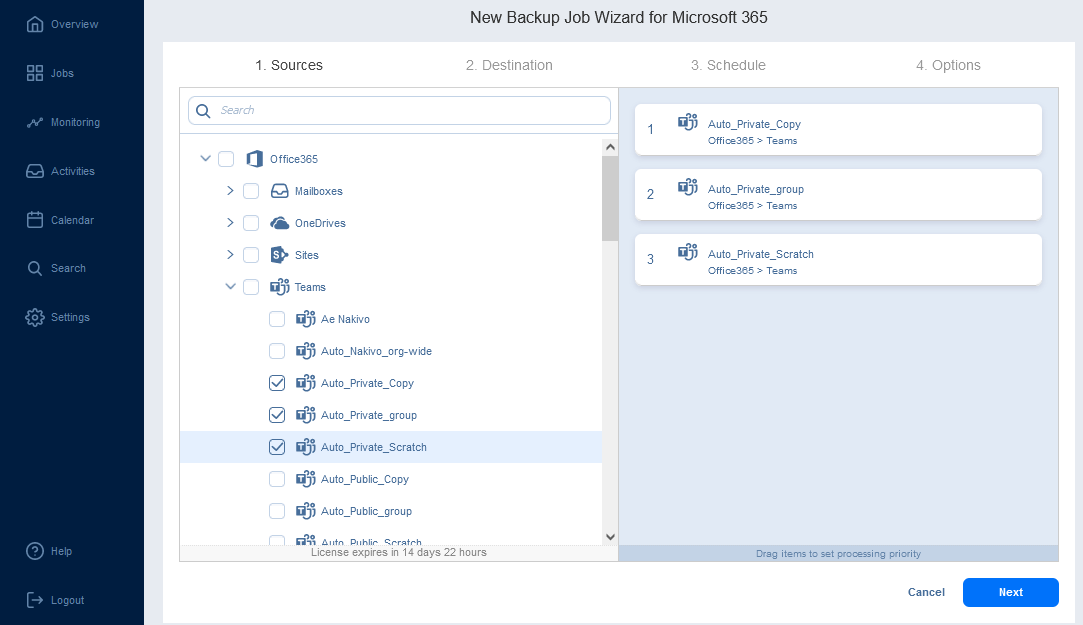Collapse the Office365 root node
Screen dimensions: 1083x625
click(205, 158)
